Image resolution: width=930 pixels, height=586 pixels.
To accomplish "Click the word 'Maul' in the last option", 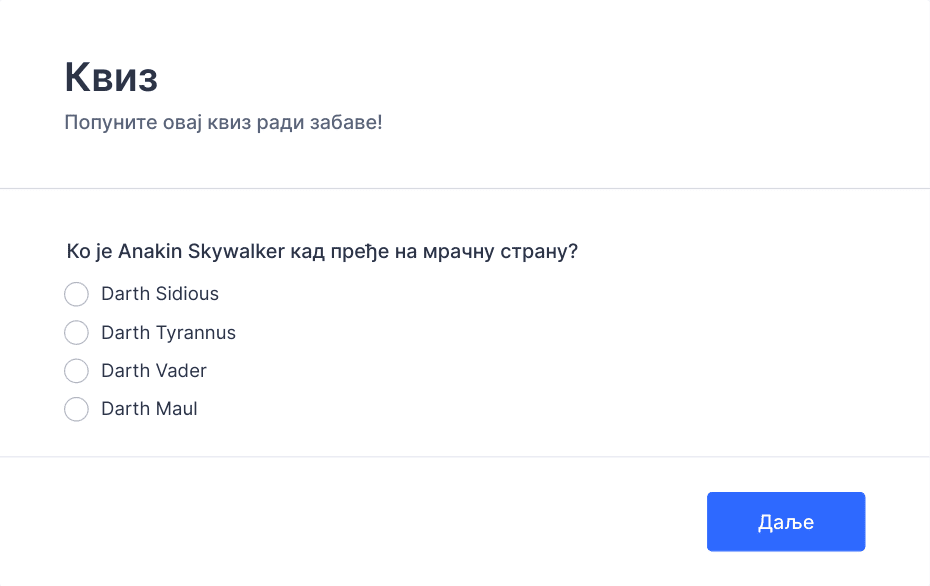I will coord(176,409).
